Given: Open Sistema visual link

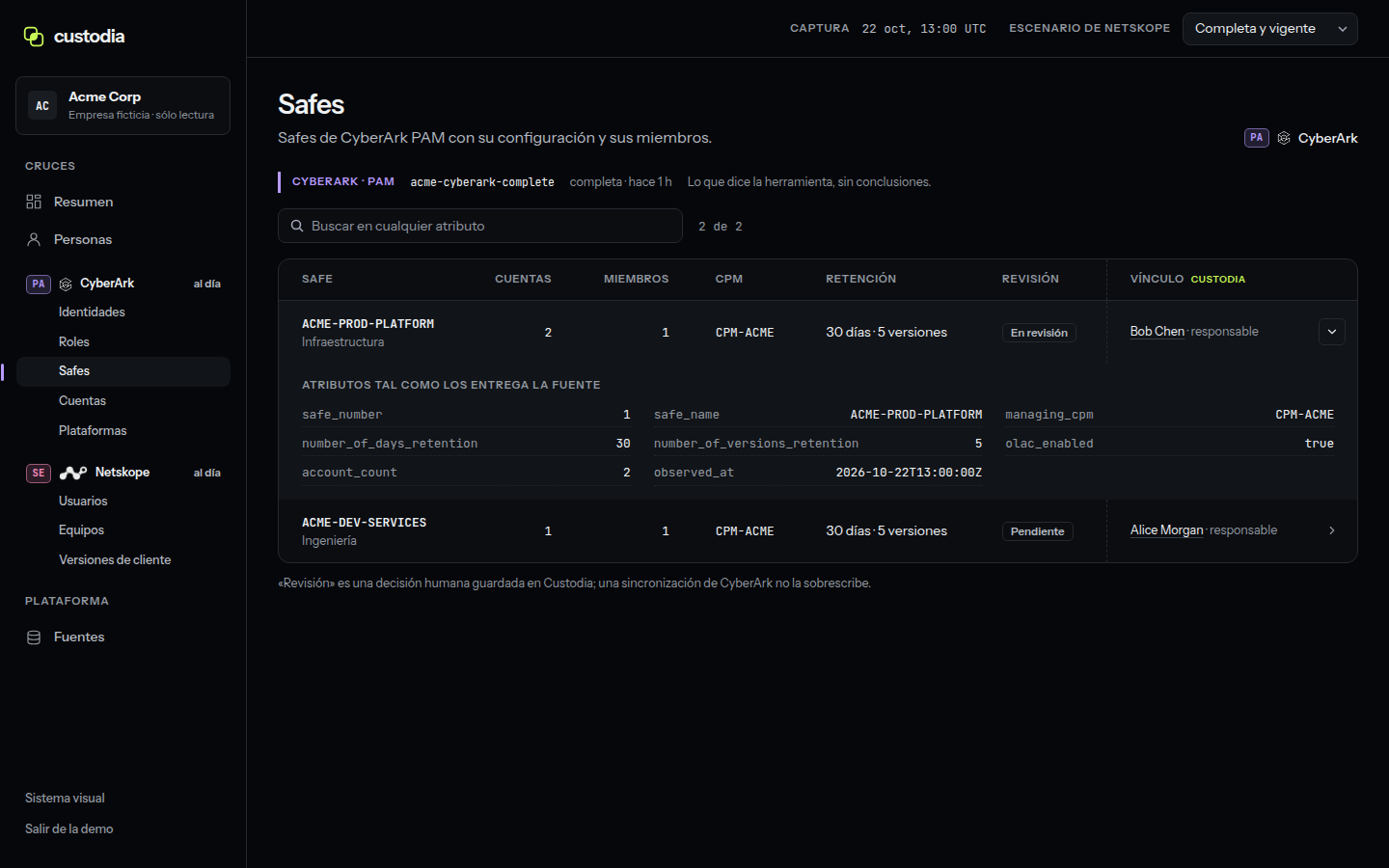Looking at the screenshot, I should point(65,799).
